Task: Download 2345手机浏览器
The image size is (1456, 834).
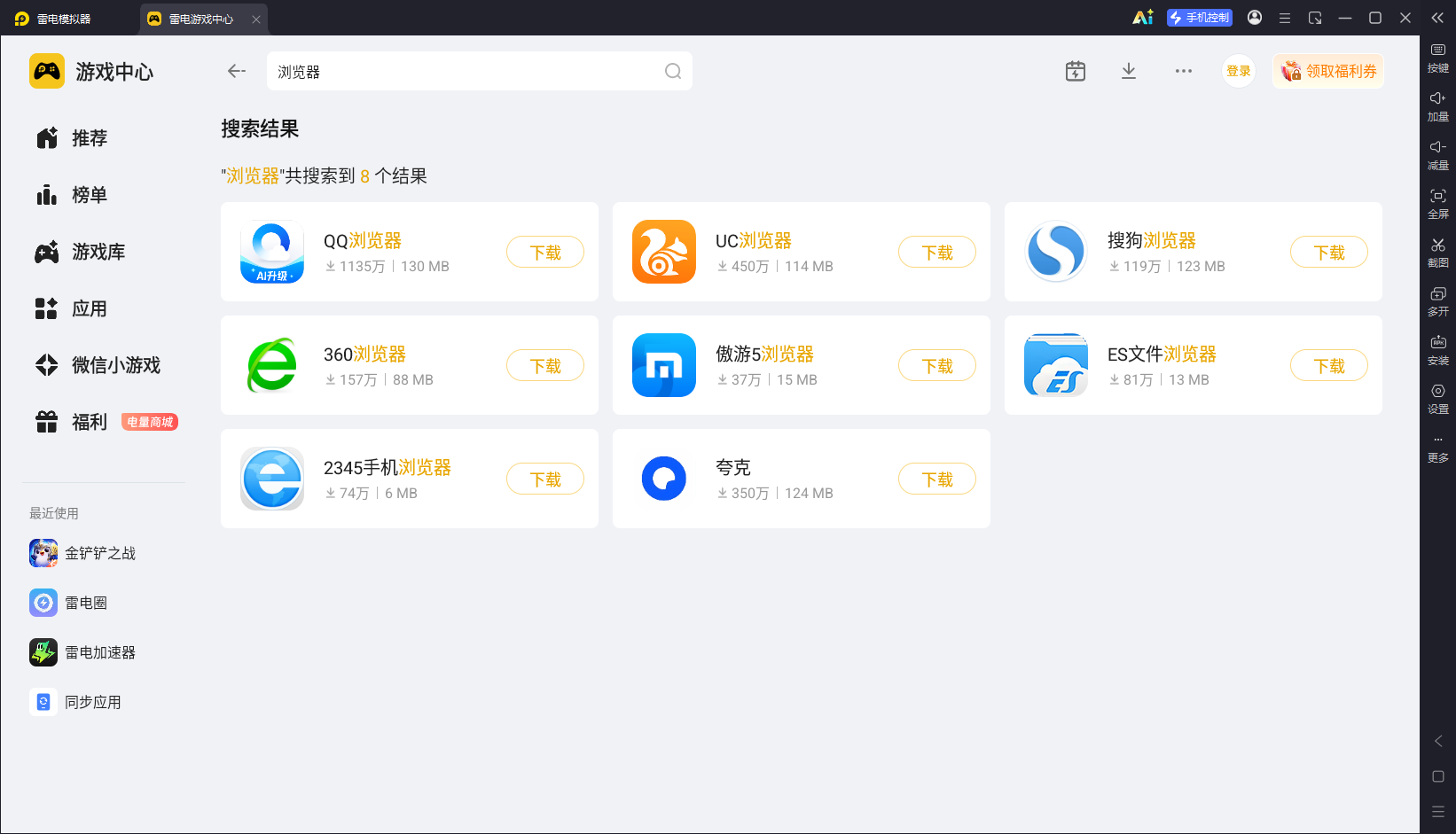Action: coord(545,479)
